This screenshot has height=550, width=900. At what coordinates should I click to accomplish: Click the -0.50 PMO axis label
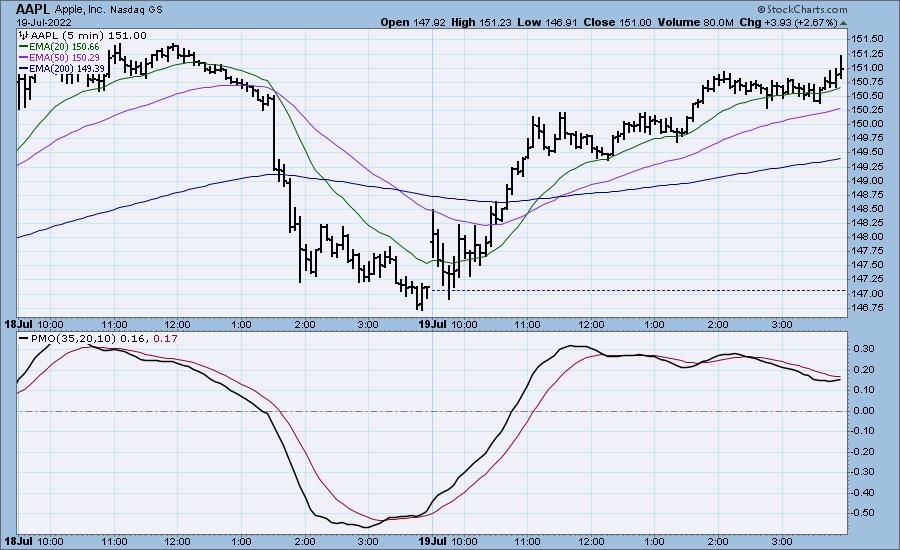865,513
